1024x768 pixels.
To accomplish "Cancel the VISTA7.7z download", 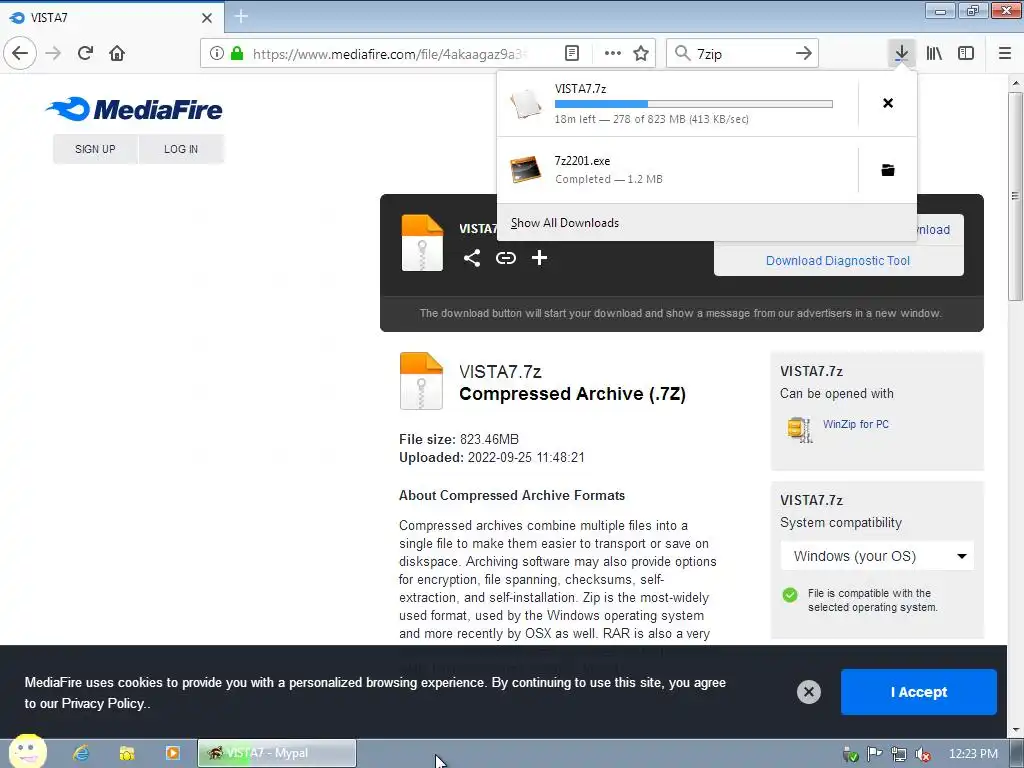I will click(888, 103).
